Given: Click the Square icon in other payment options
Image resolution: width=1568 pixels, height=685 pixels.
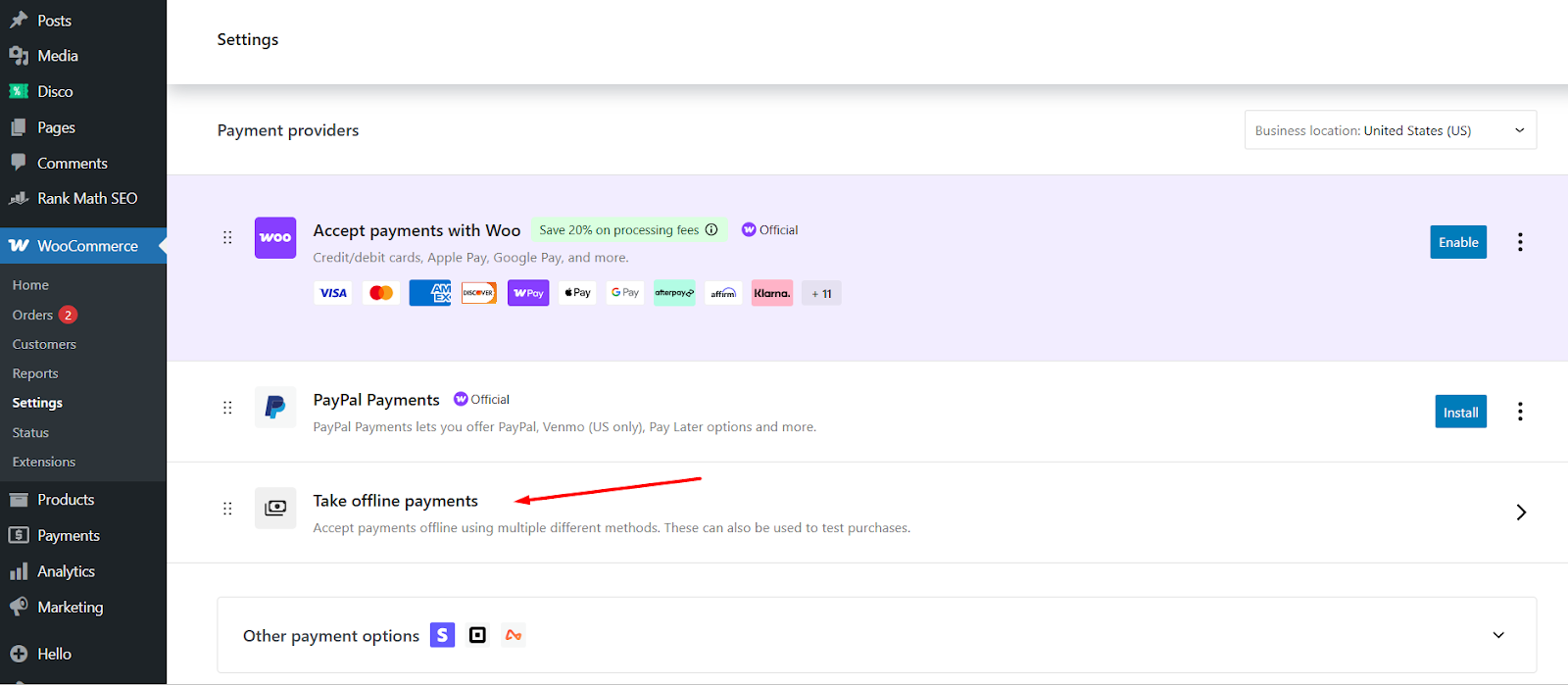Looking at the screenshot, I should pos(477,635).
